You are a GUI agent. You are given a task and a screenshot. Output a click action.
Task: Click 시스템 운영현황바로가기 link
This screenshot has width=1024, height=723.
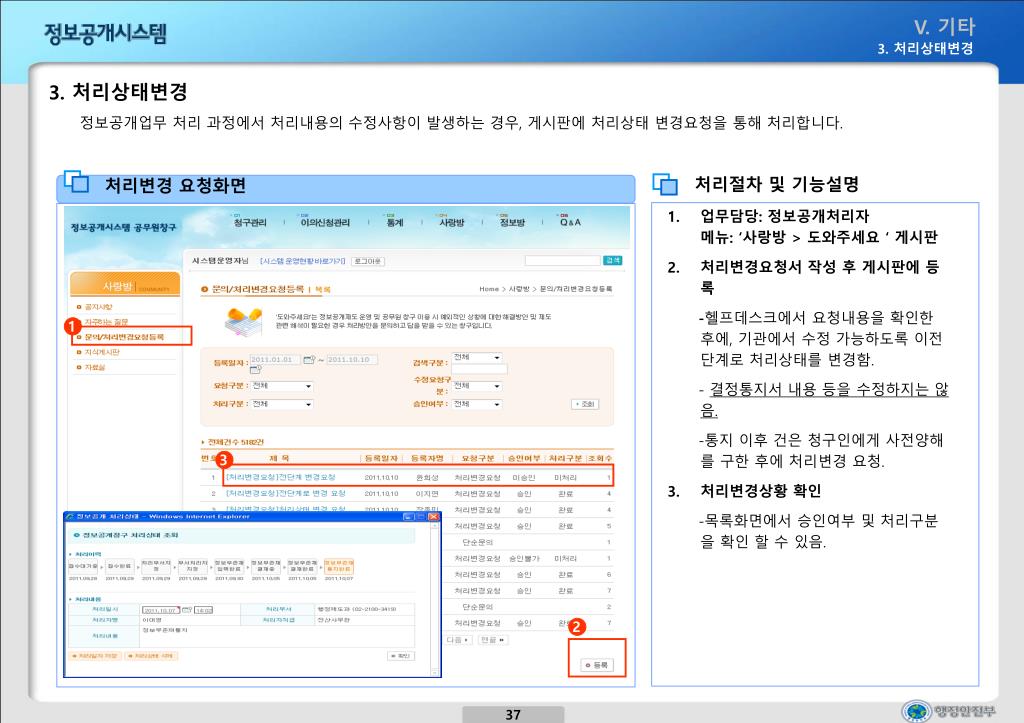coord(302,261)
